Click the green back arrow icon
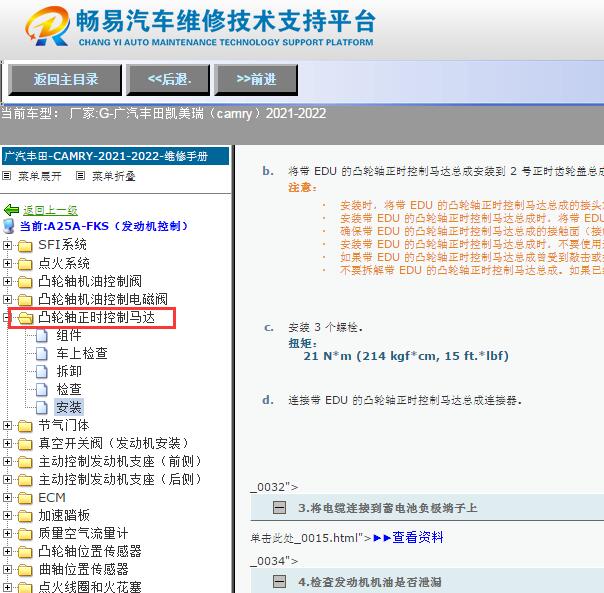The height and width of the screenshot is (593, 604). point(11,210)
